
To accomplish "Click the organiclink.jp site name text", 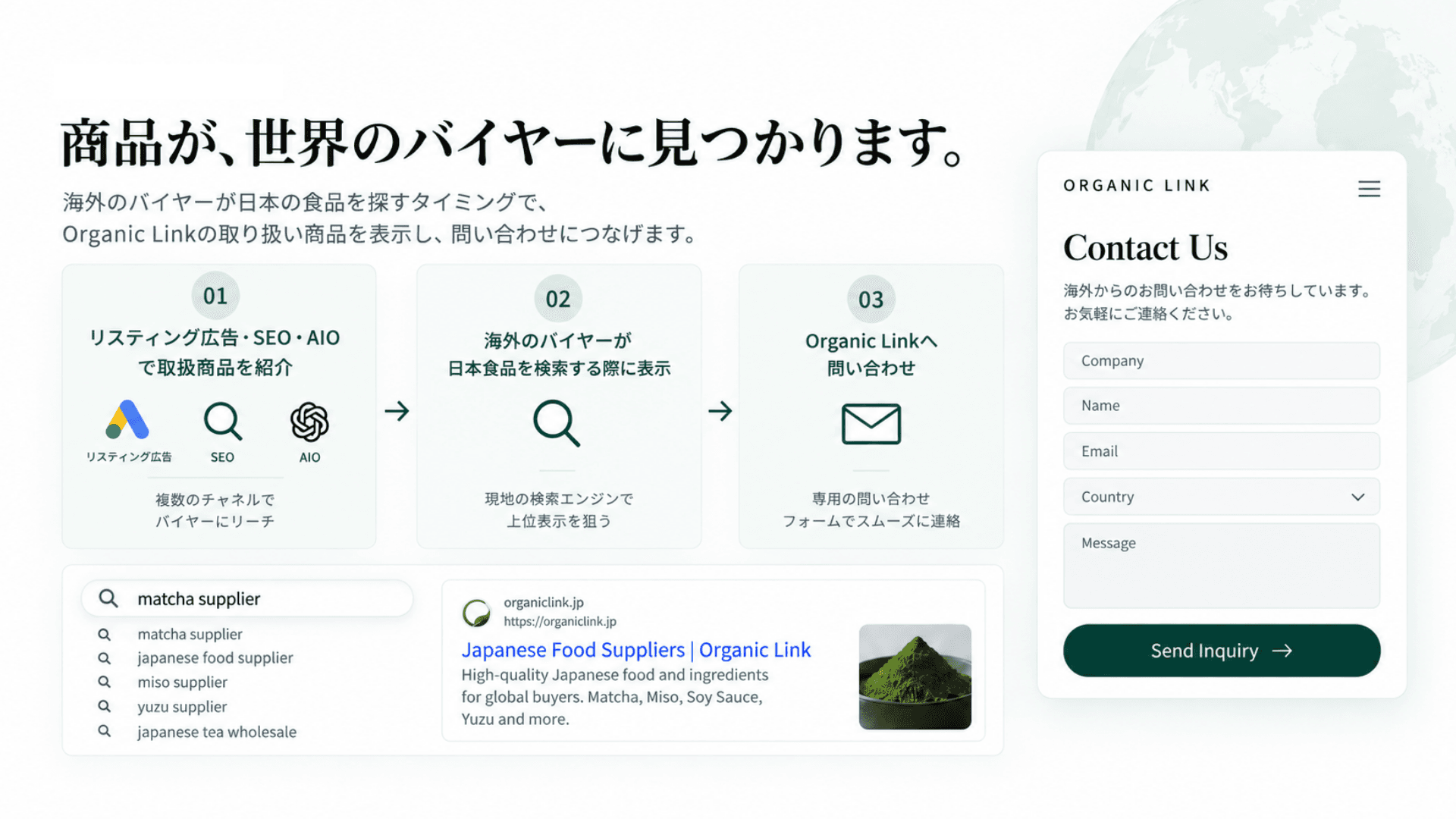I will (544, 602).
